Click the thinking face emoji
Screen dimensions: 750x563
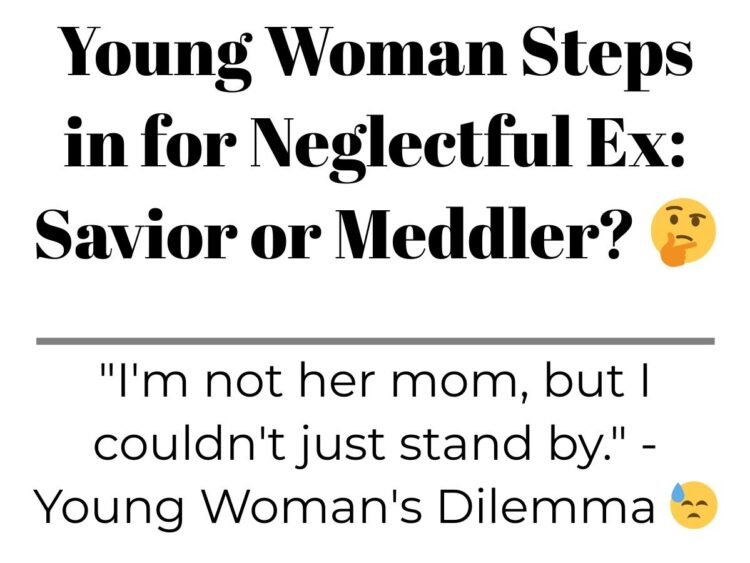[684, 232]
